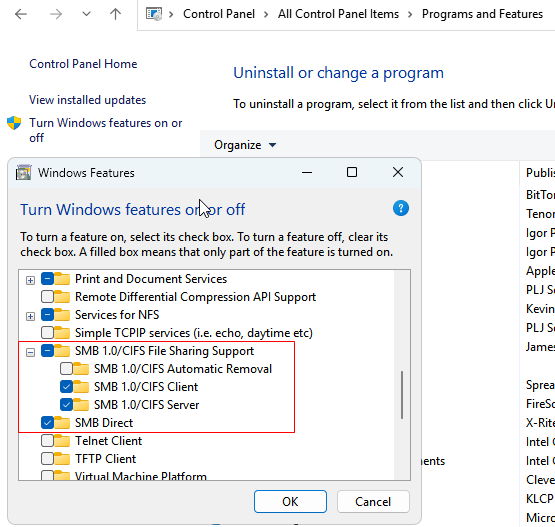Click the Forward arrow in navigation bar

click(x=56, y=15)
